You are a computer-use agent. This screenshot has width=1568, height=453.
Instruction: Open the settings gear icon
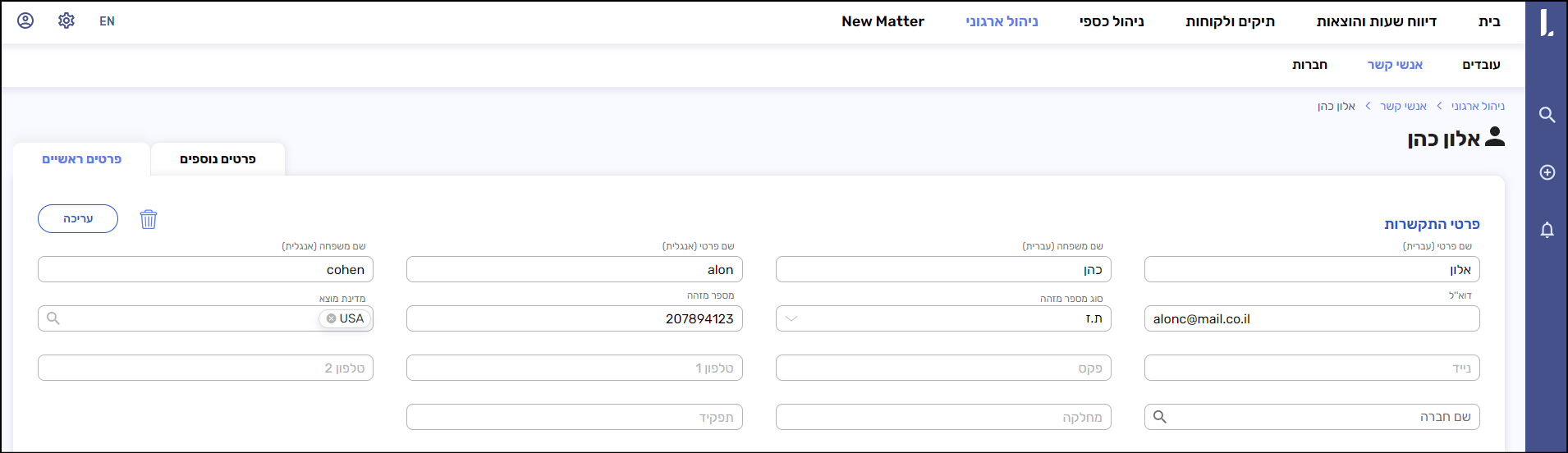(x=66, y=21)
